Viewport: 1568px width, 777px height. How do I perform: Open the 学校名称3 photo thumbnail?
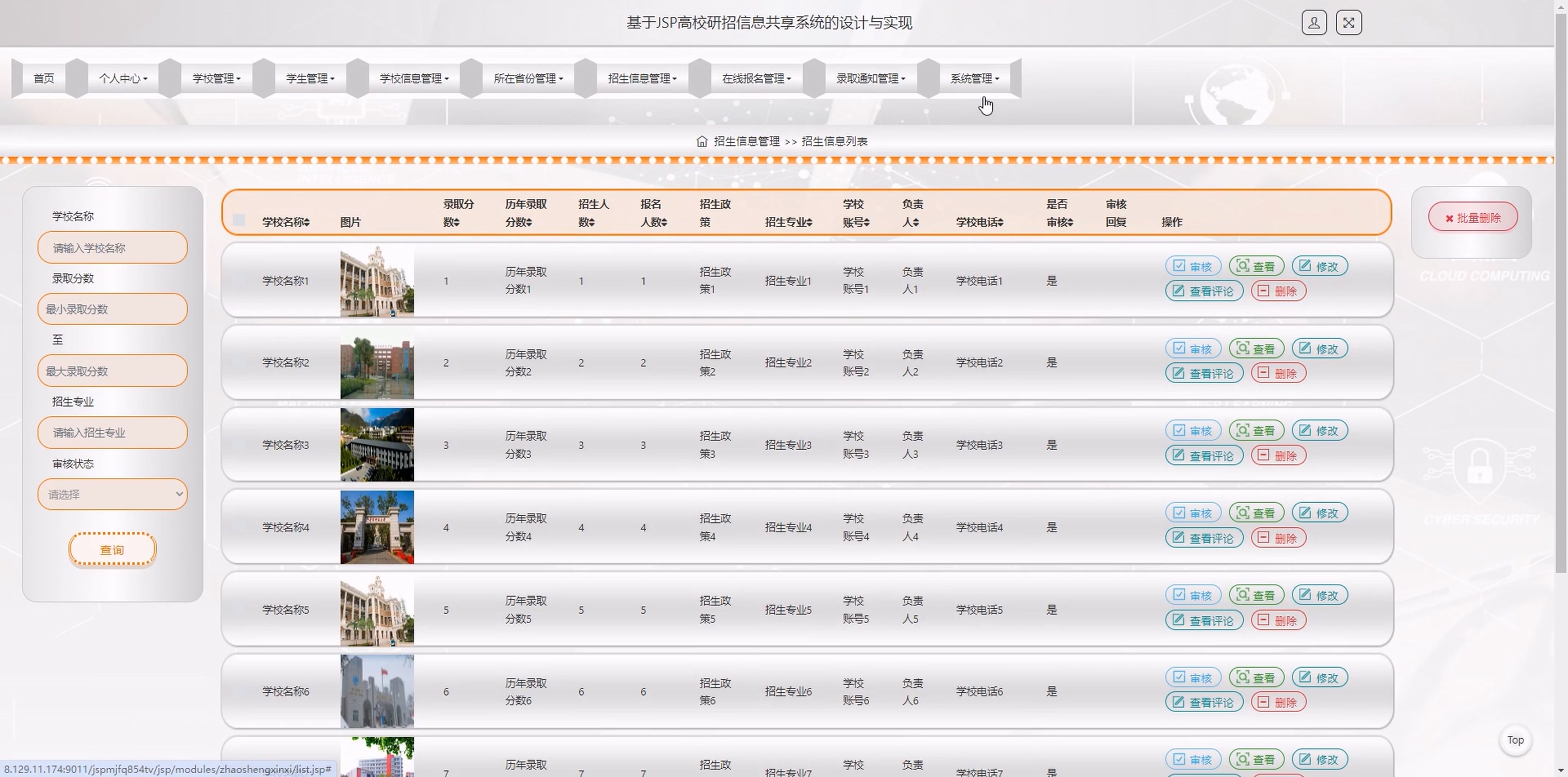pyautogui.click(x=377, y=445)
